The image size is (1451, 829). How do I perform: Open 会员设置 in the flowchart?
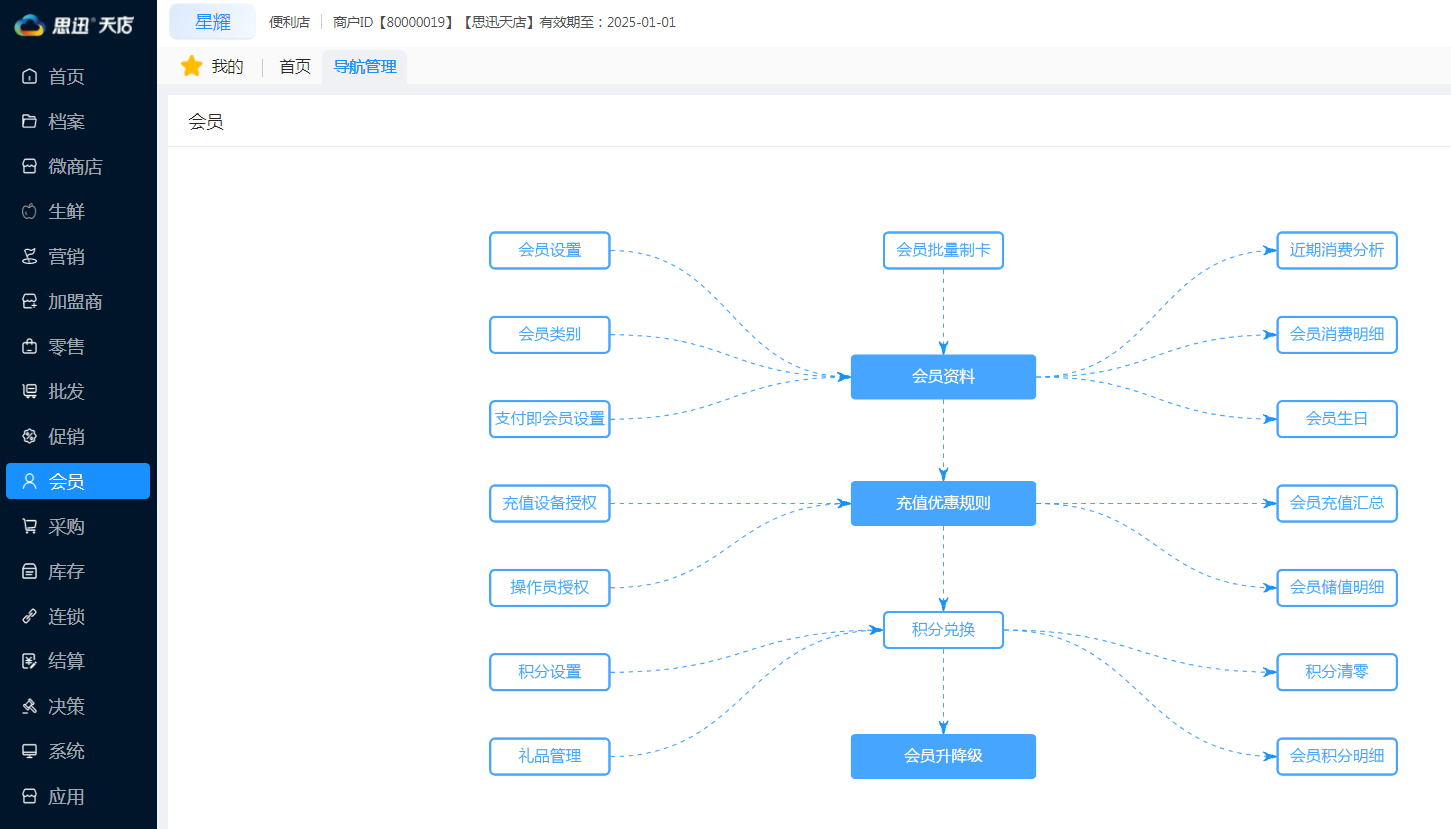click(549, 250)
